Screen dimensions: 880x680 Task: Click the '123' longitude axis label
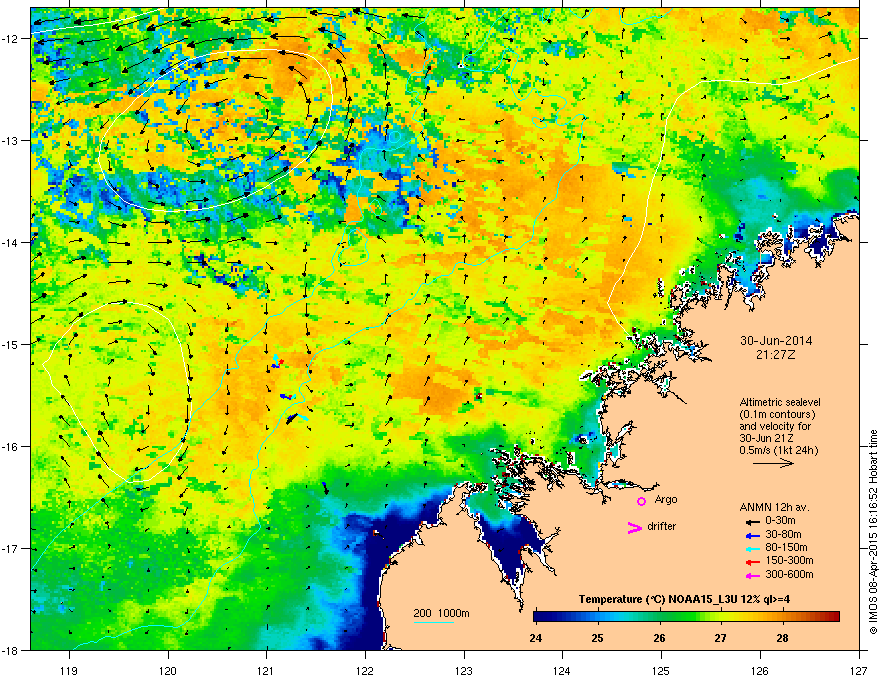coord(464,670)
